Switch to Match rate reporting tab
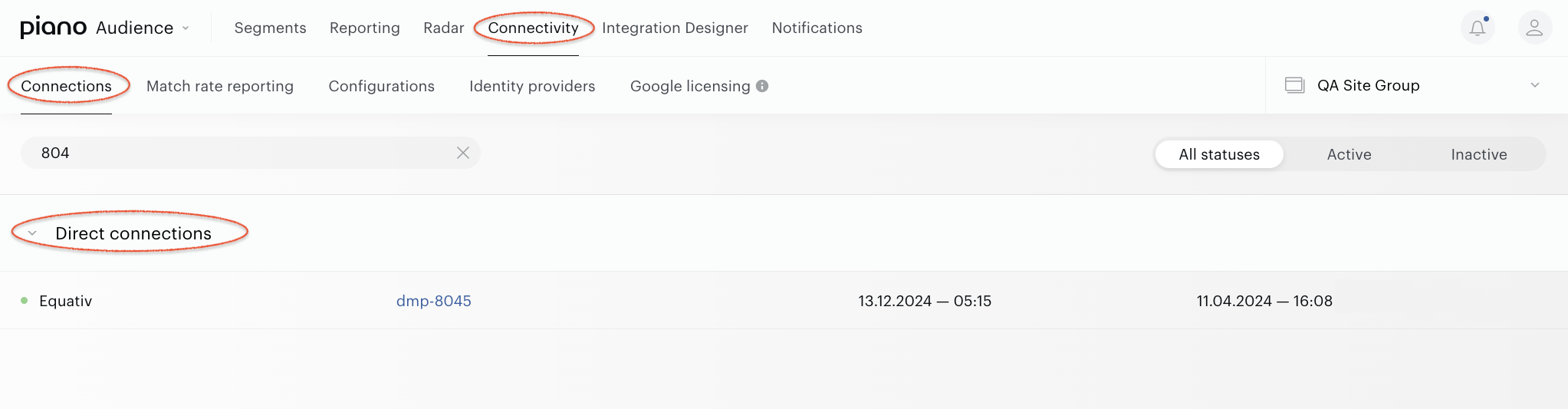The width and height of the screenshot is (1568, 409). tap(220, 86)
